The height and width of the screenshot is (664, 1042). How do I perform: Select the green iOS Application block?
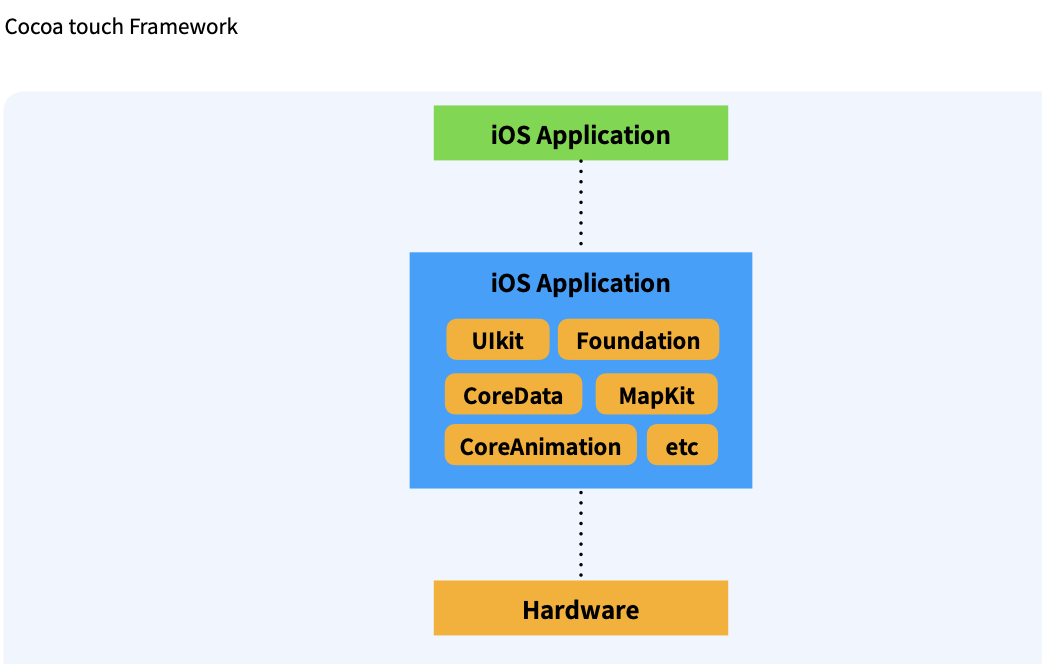click(x=580, y=132)
